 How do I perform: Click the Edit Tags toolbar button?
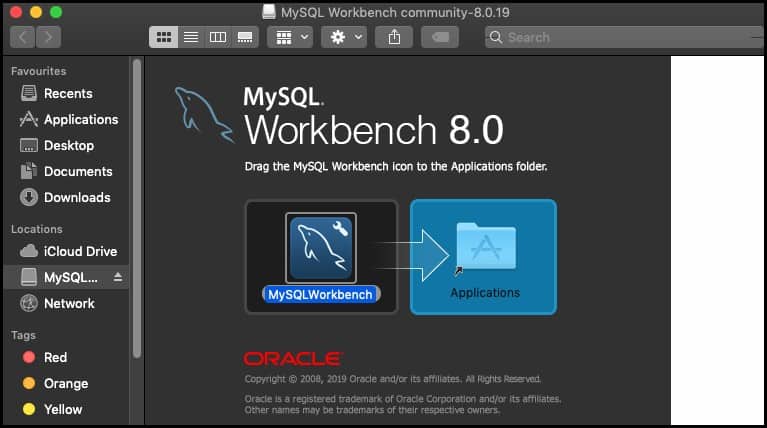440,37
